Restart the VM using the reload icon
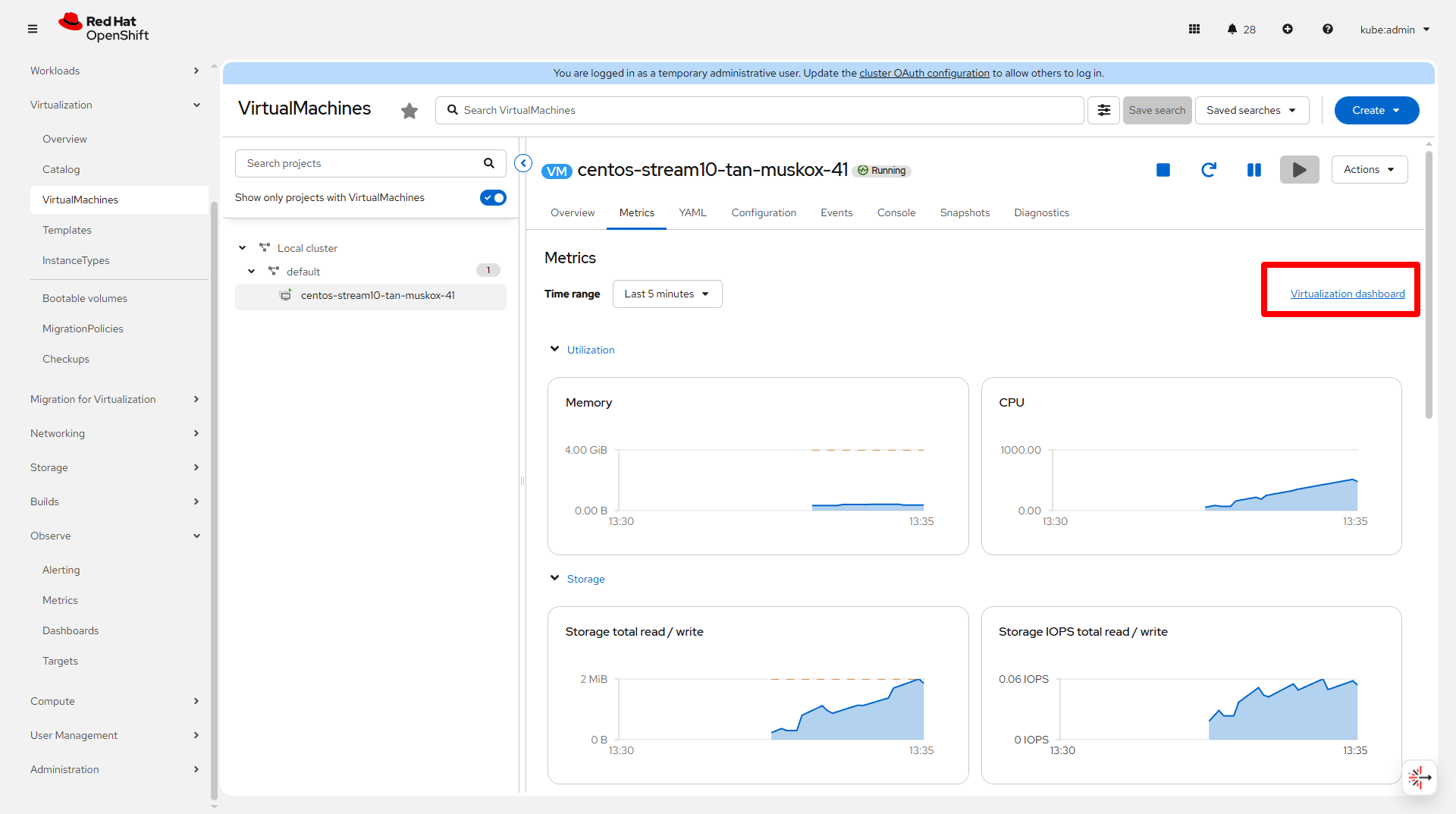The height and width of the screenshot is (814, 1456). pyautogui.click(x=1209, y=170)
